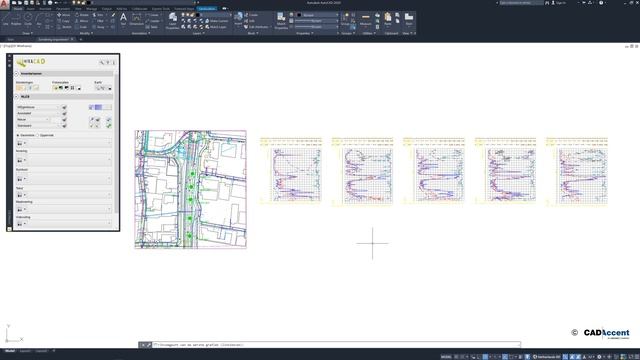Expand the Properties panel dropdown

pos(305,33)
